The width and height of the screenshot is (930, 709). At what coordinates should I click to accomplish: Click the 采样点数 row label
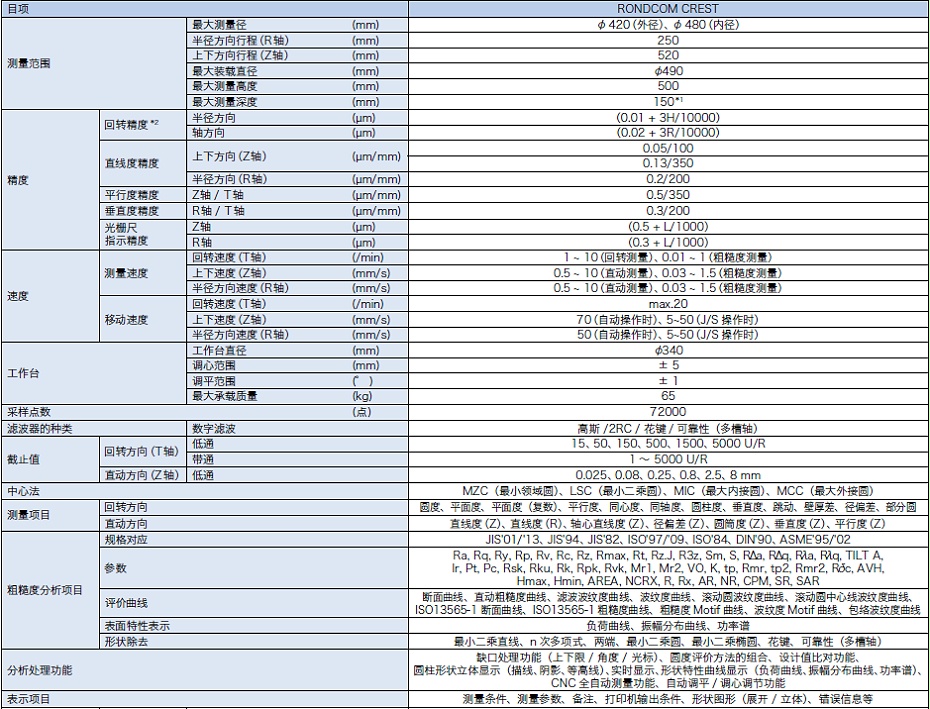click(29, 411)
